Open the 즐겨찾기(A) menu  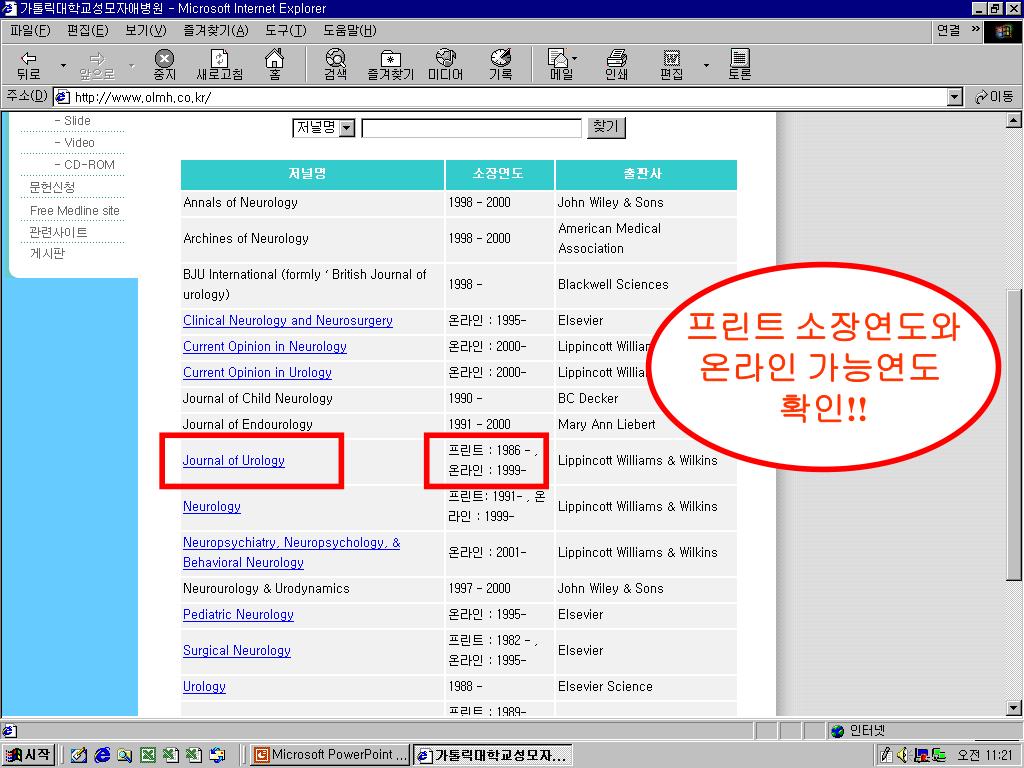216,31
